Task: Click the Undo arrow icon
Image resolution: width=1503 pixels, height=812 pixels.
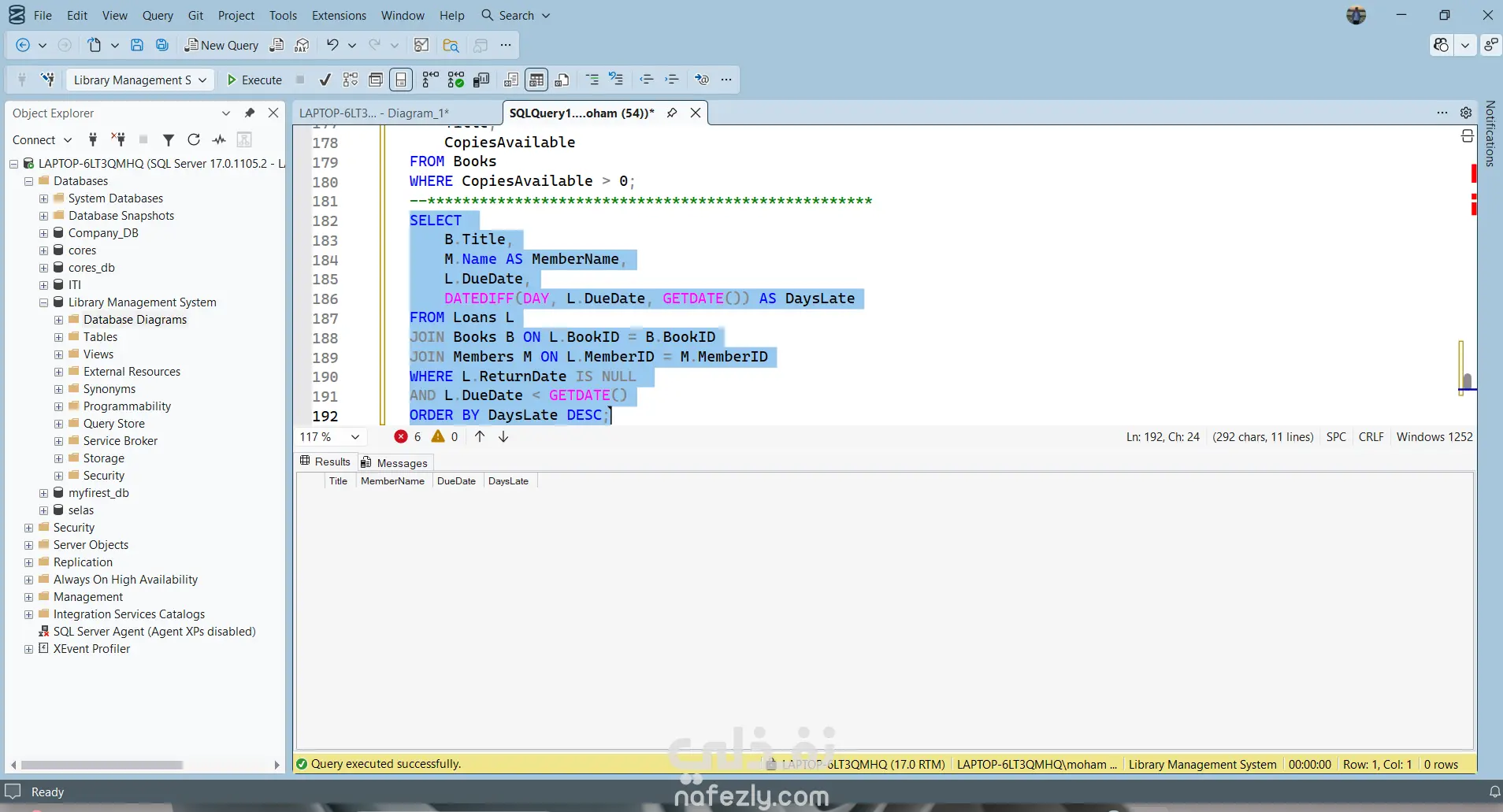Action: 332,45
